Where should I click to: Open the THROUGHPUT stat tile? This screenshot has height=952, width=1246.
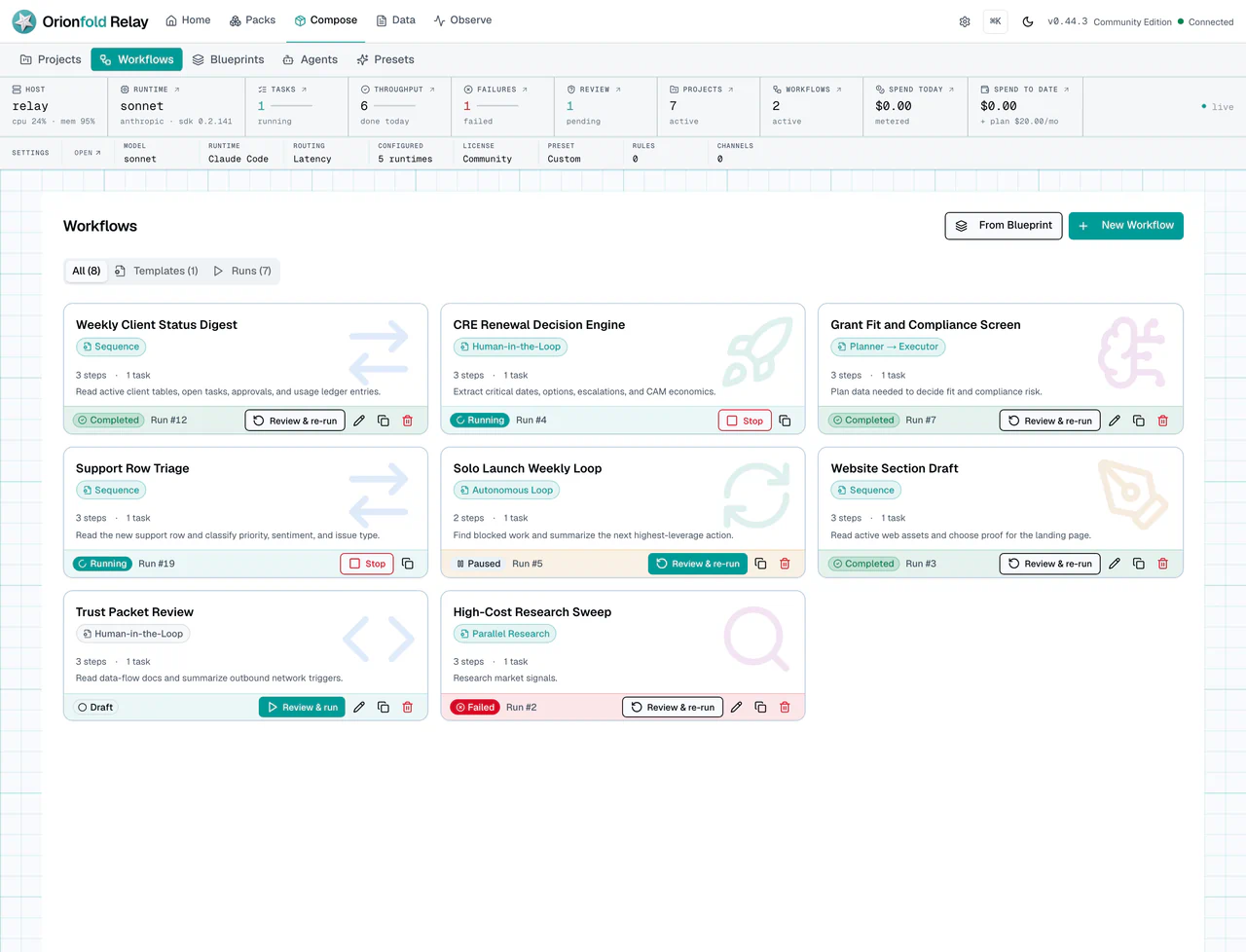point(400,106)
